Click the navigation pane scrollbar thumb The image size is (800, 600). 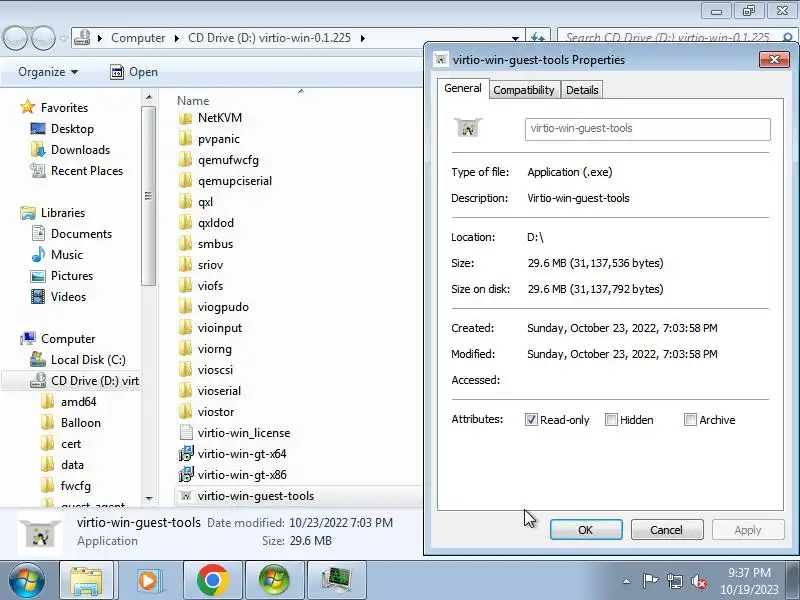148,196
